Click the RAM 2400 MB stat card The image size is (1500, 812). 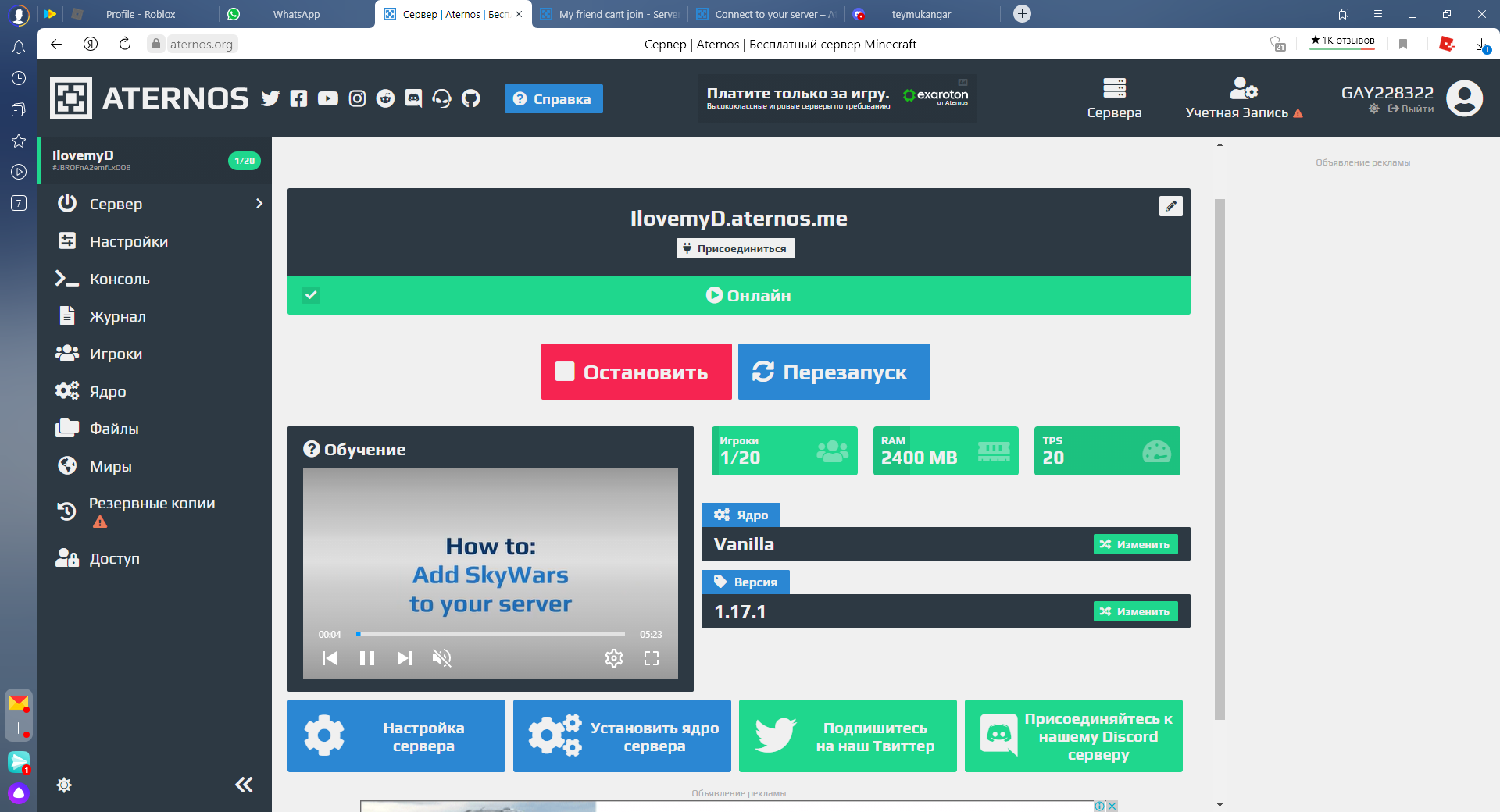[x=945, y=451]
